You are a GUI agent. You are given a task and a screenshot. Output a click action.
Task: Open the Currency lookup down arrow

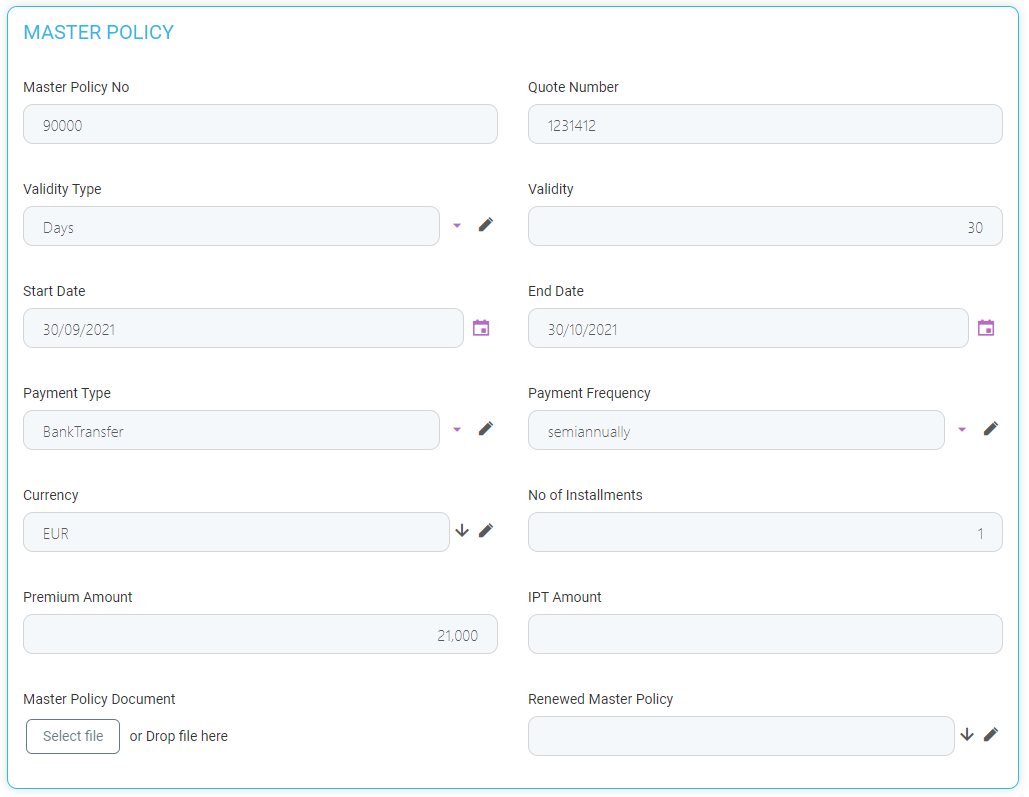click(x=462, y=531)
